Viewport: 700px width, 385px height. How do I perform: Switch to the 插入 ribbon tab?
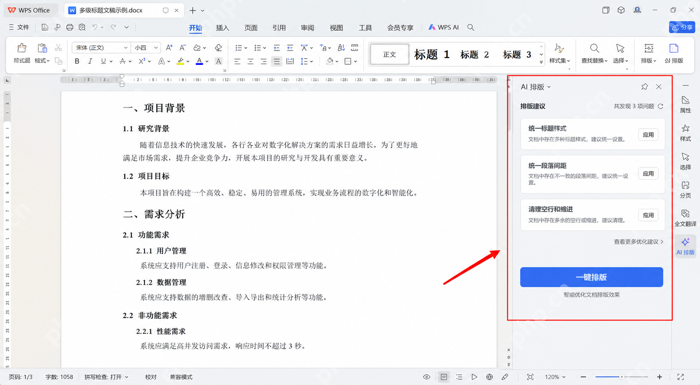click(x=222, y=28)
